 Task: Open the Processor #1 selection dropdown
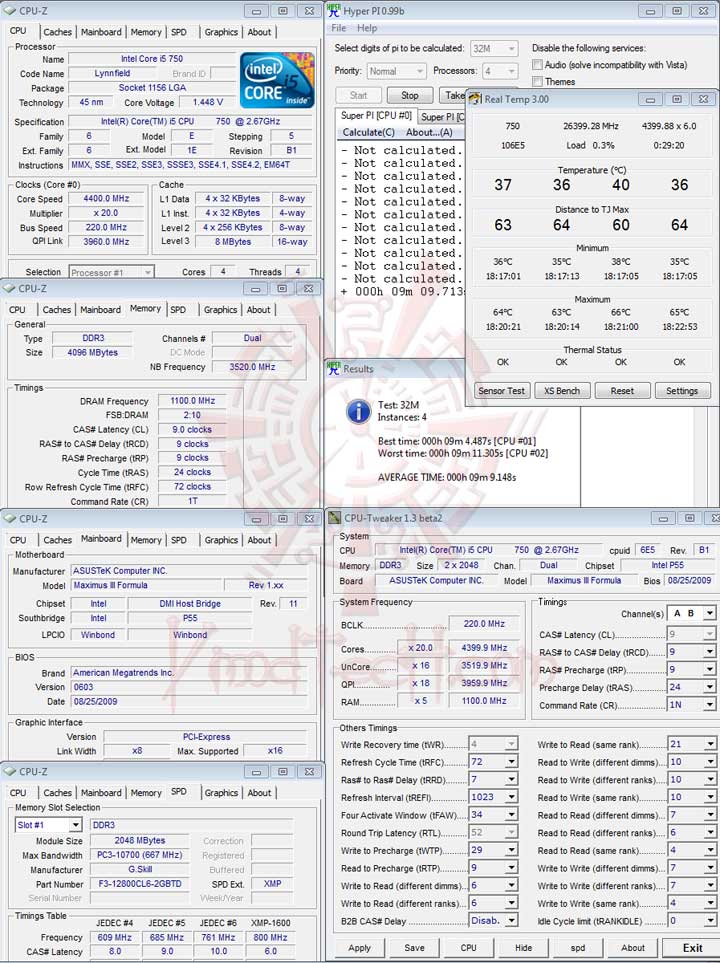tap(111, 272)
